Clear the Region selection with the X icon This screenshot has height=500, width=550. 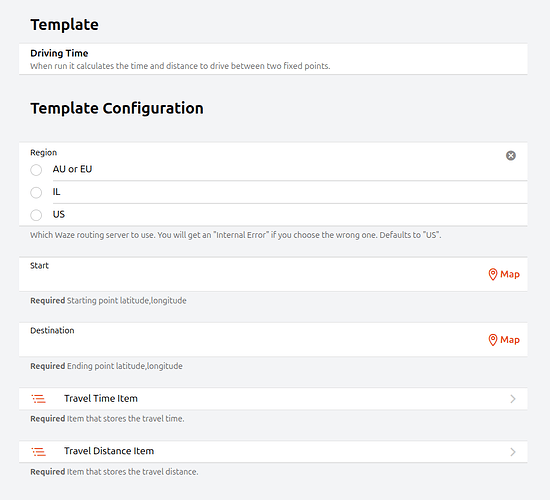pyautogui.click(x=511, y=155)
